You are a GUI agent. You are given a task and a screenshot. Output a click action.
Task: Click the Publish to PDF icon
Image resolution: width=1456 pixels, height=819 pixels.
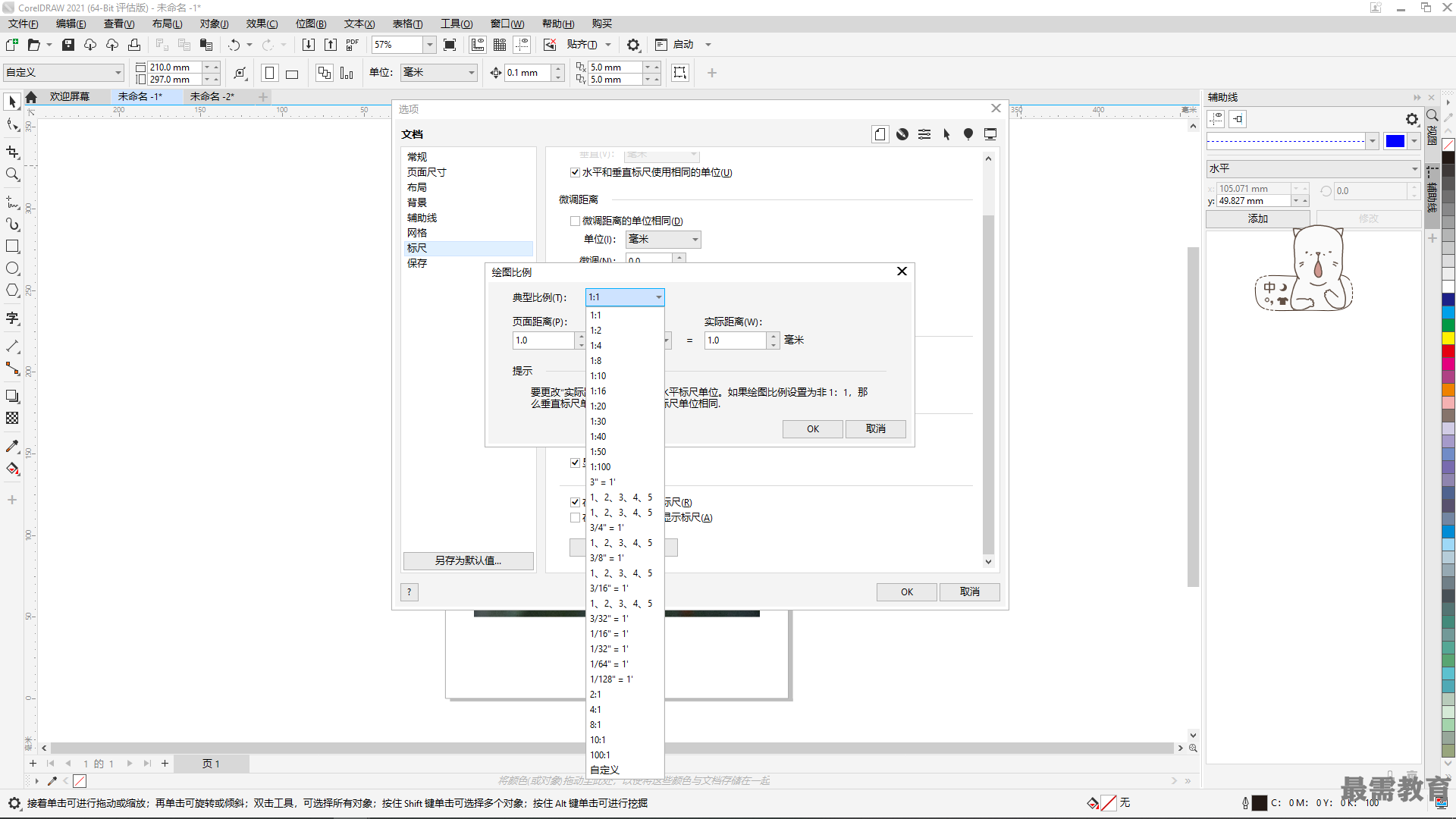pos(353,45)
